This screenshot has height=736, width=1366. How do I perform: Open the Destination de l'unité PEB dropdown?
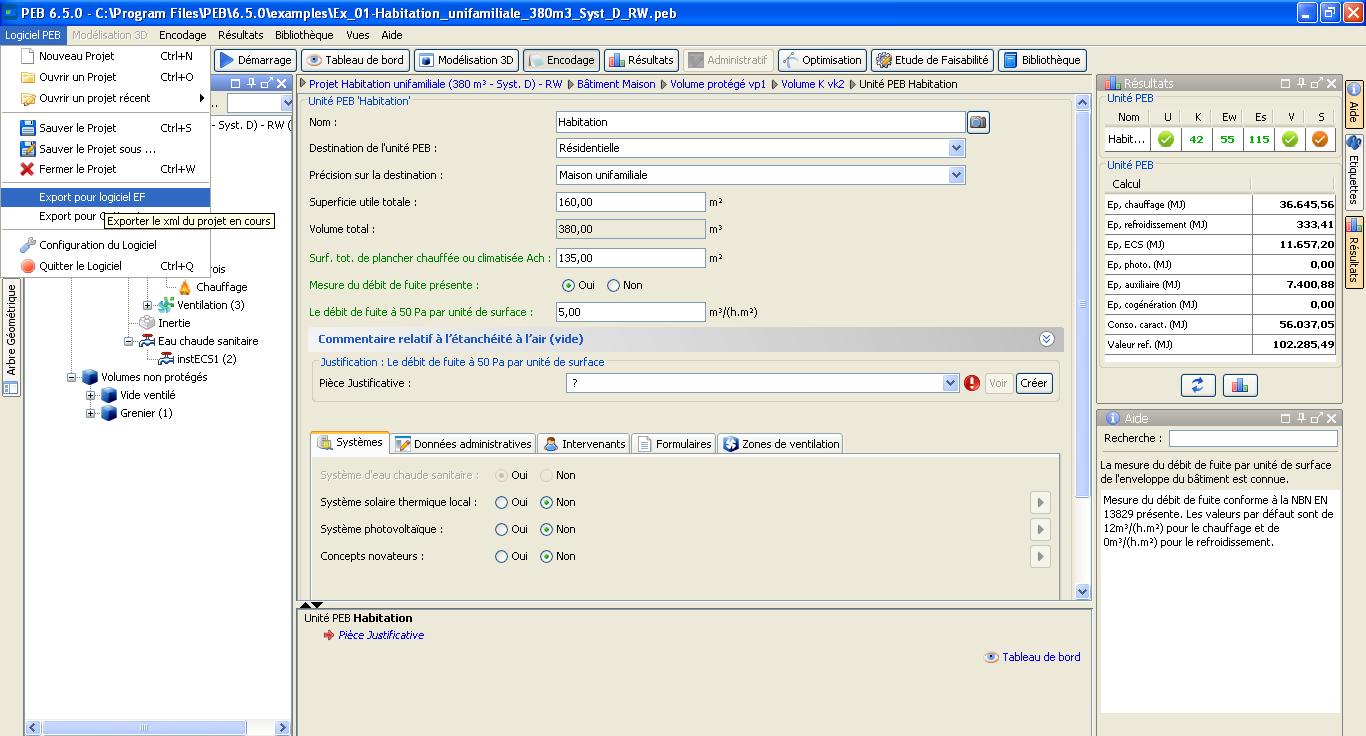pos(957,148)
